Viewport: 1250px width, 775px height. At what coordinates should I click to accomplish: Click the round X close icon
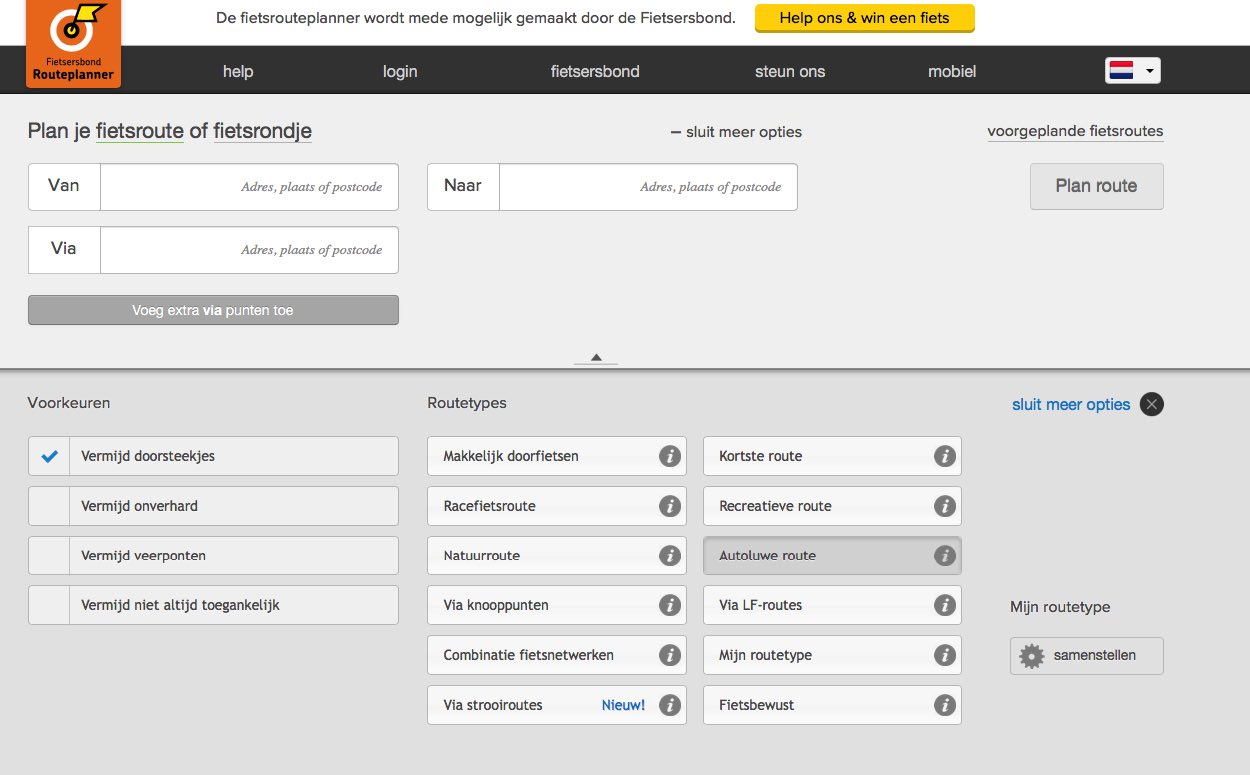click(1152, 404)
